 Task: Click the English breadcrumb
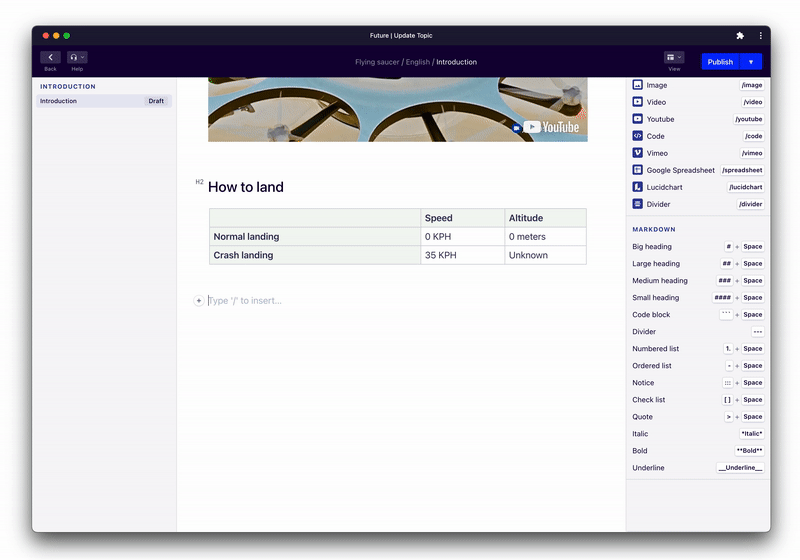click(x=418, y=62)
